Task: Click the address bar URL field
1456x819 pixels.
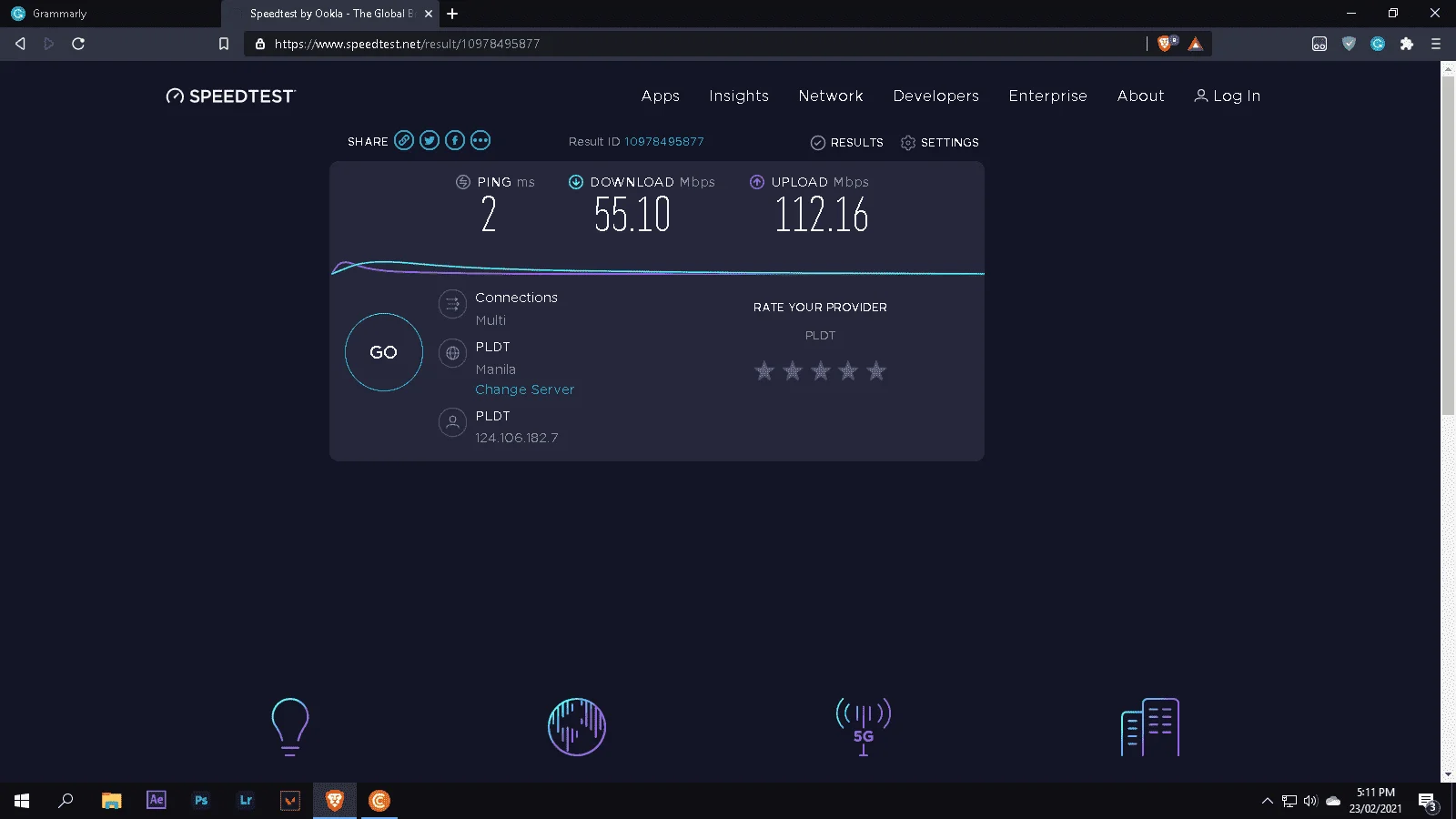Action: pyautogui.click(x=696, y=44)
